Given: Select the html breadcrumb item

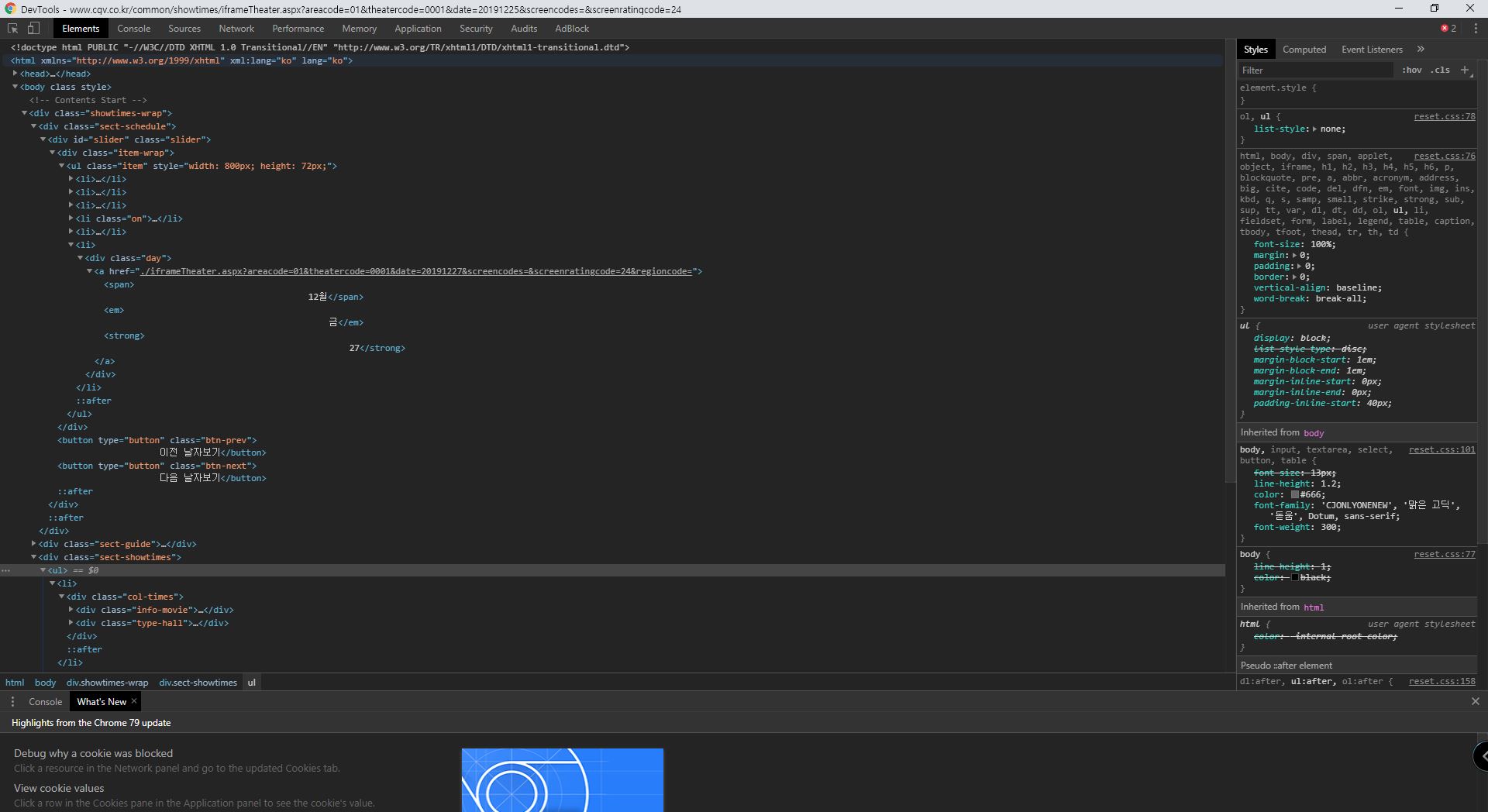Looking at the screenshot, I should click(x=15, y=682).
